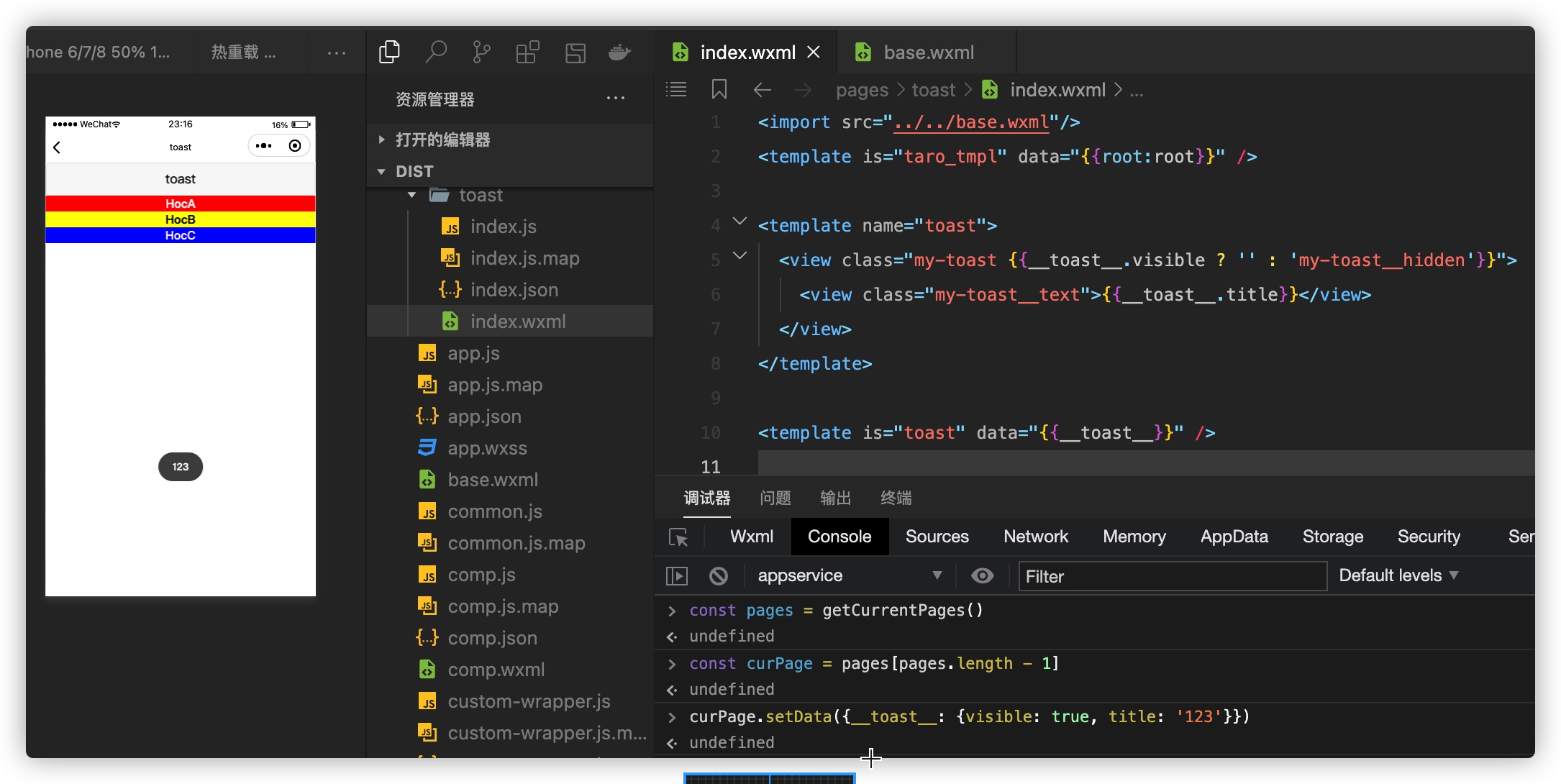Open the source control branch icon
This screenshot has height=784, width=1561.
481,52
